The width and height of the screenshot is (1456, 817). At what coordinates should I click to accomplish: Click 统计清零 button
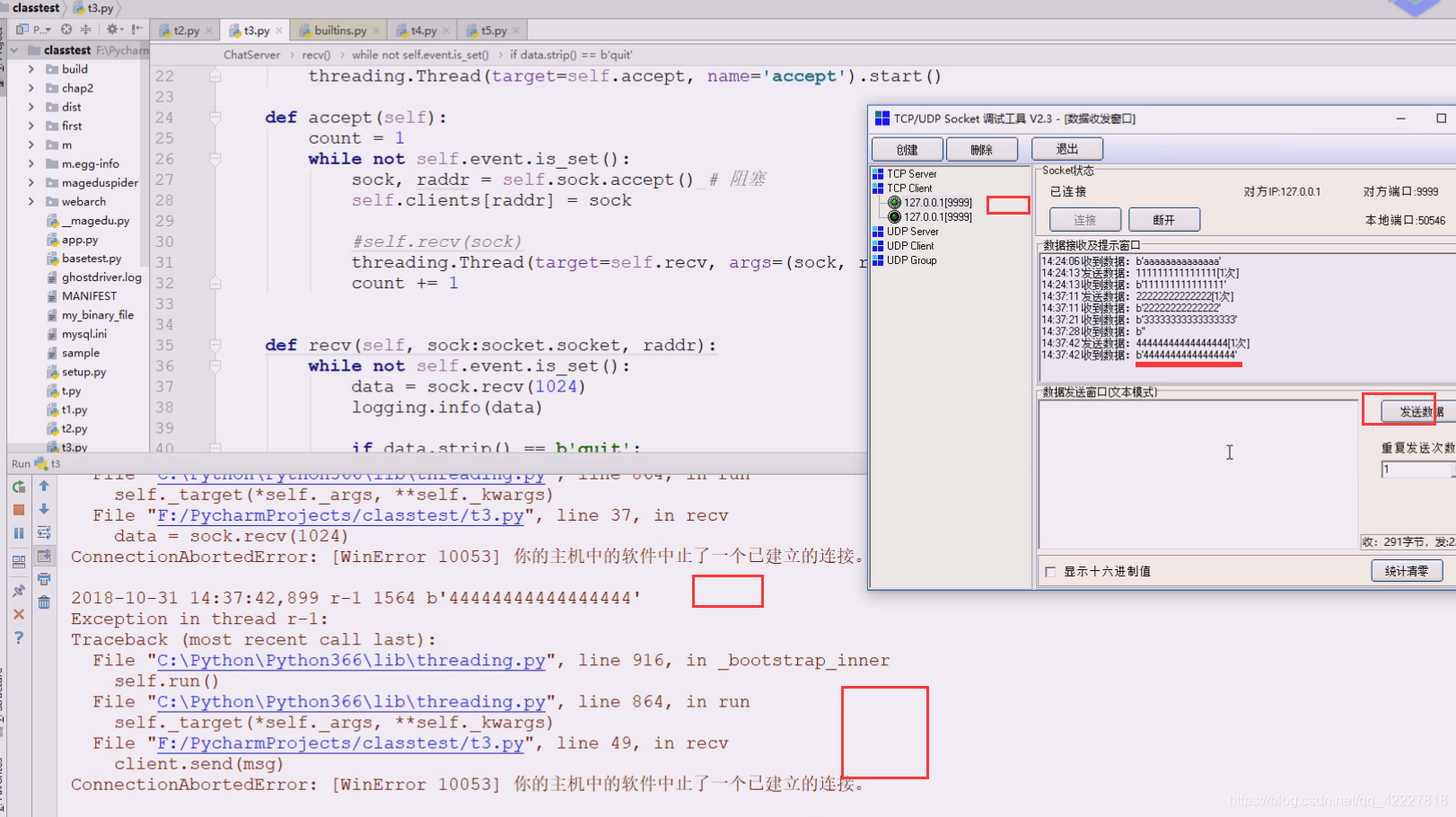pos(1407,571)
